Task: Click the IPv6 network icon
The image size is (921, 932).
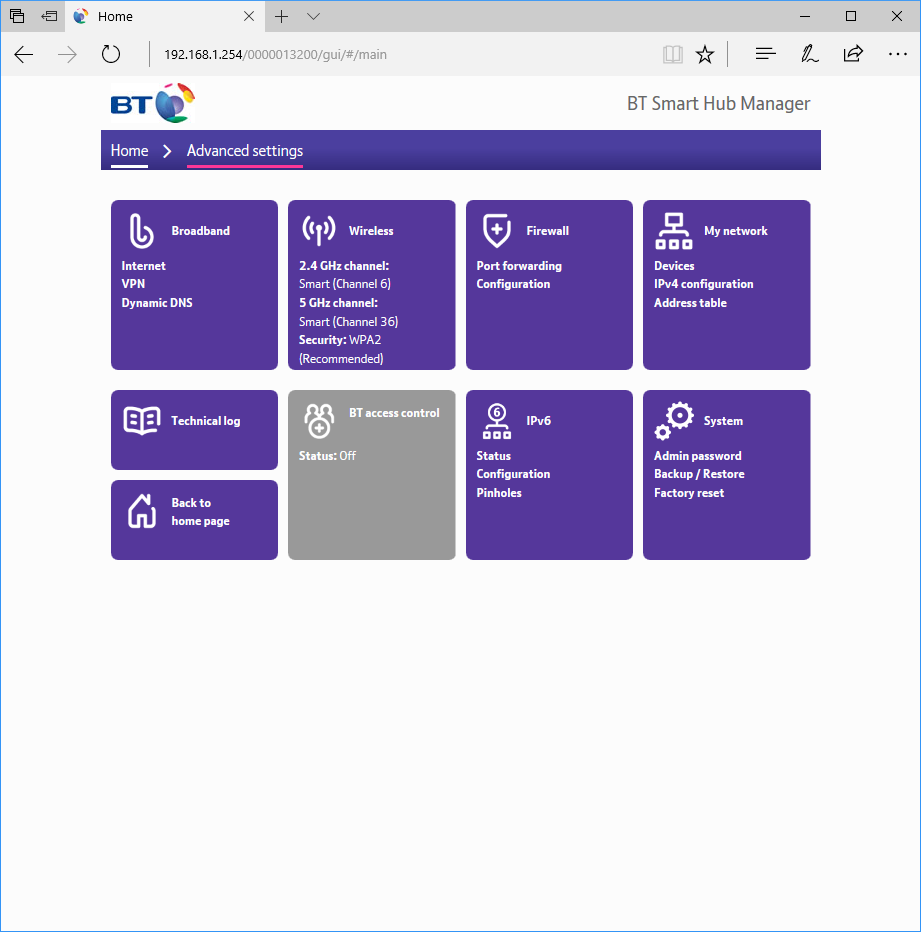Action: [x=496, y=421]
